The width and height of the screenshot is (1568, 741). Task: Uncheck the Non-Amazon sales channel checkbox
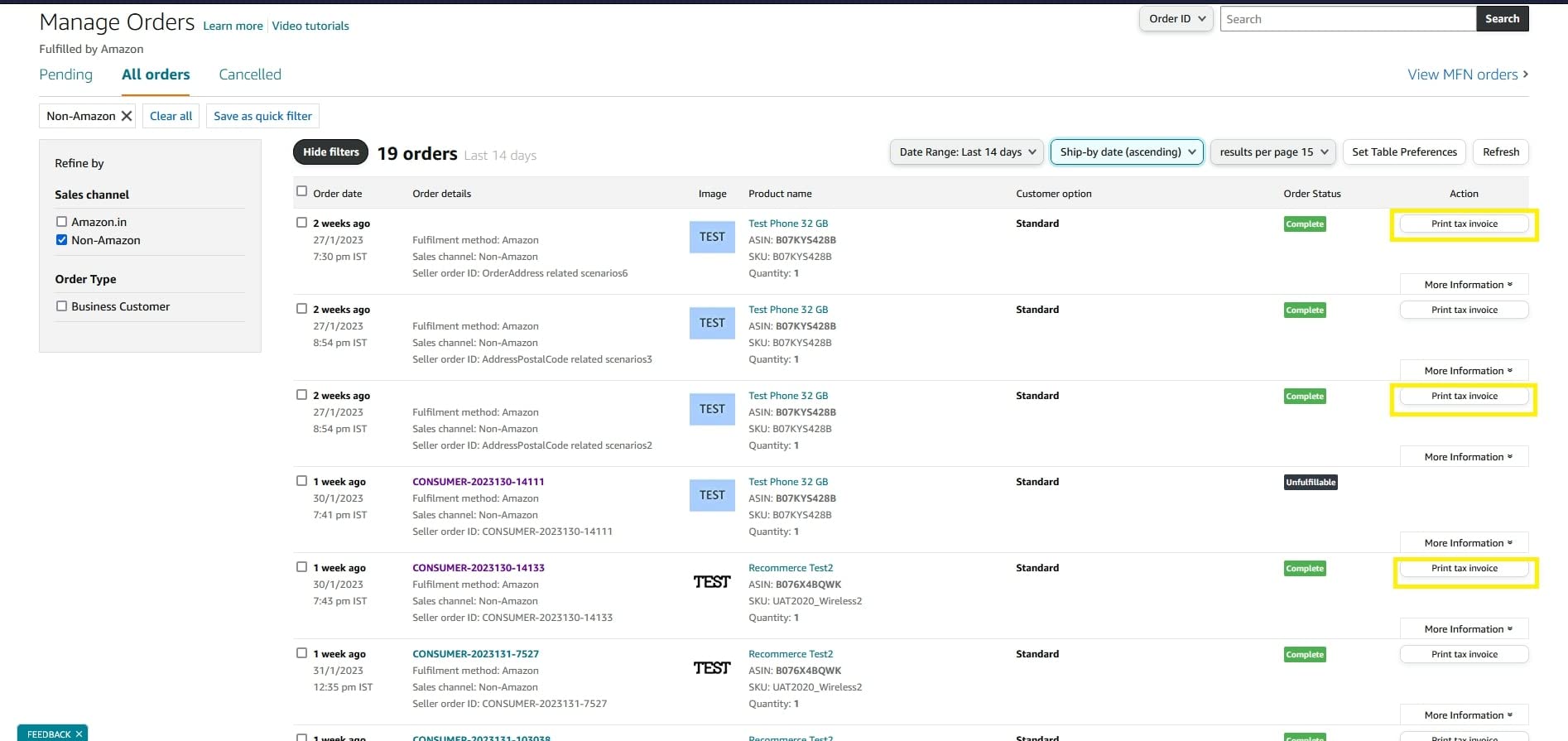coord(61,240)
